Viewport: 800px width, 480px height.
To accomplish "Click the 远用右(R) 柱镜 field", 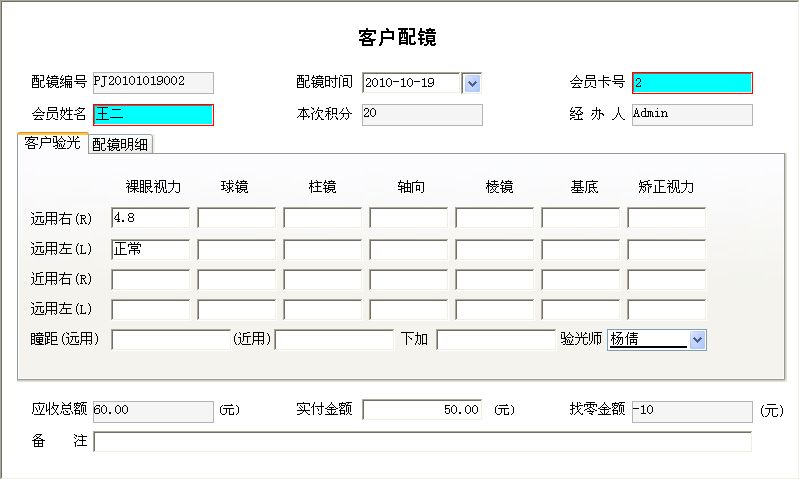I will [322, 218].
